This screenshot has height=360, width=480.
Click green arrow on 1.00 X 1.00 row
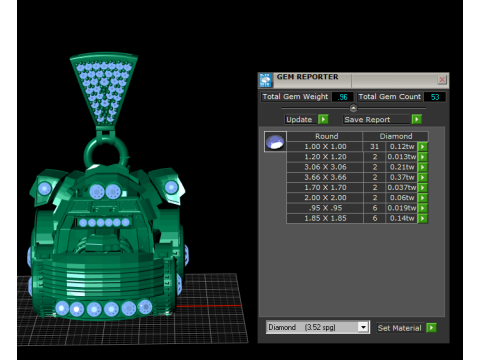pyautogui.click(x=423, y=147)
